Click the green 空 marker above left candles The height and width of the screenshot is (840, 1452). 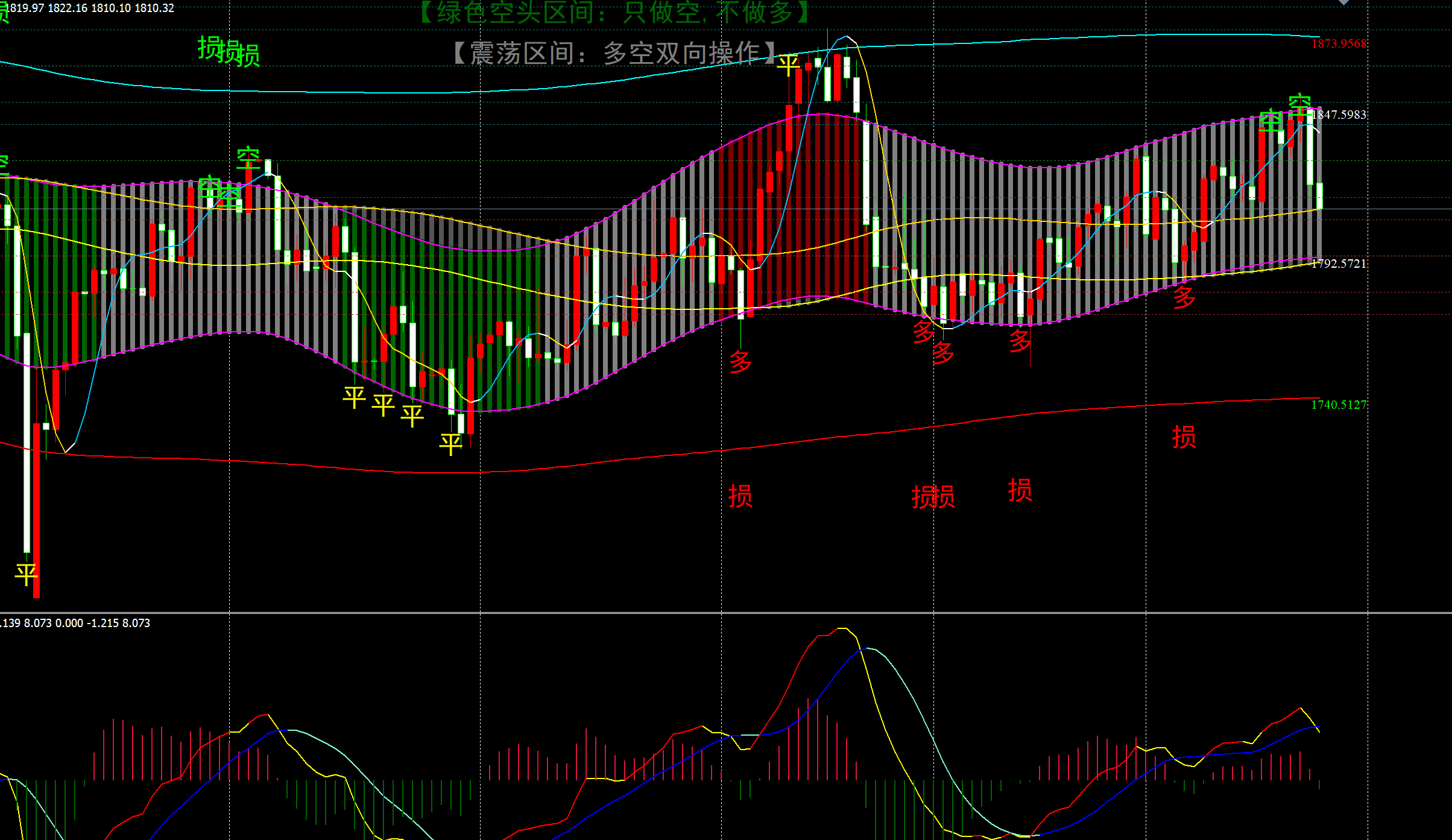pos(248,159)
